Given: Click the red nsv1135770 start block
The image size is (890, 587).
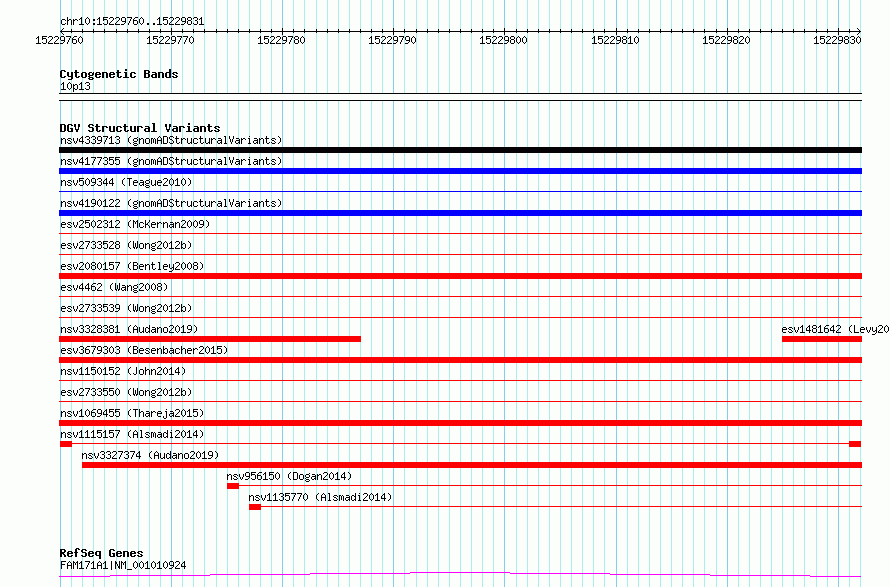Looking at the screenshot, I should pos(255,507).
